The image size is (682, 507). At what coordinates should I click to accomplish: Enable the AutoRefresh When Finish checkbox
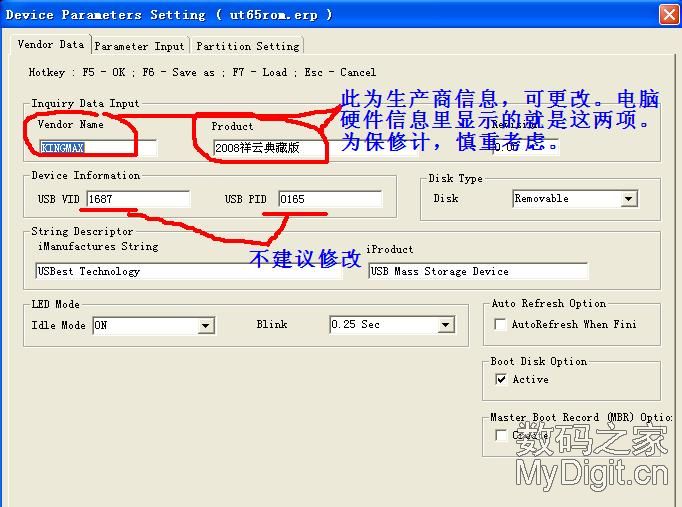point(501,324)
